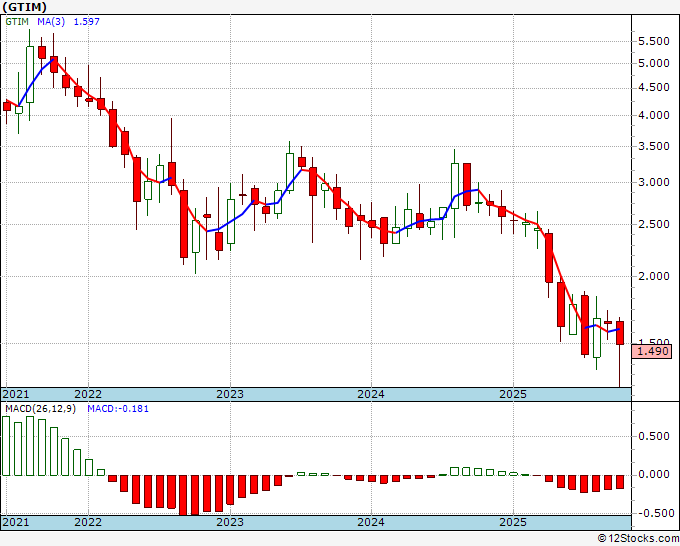The width and height of the screenshot is (680, 546).
Task: Click the MACD(26,12,9) indicator label
Action: [41, 409]
